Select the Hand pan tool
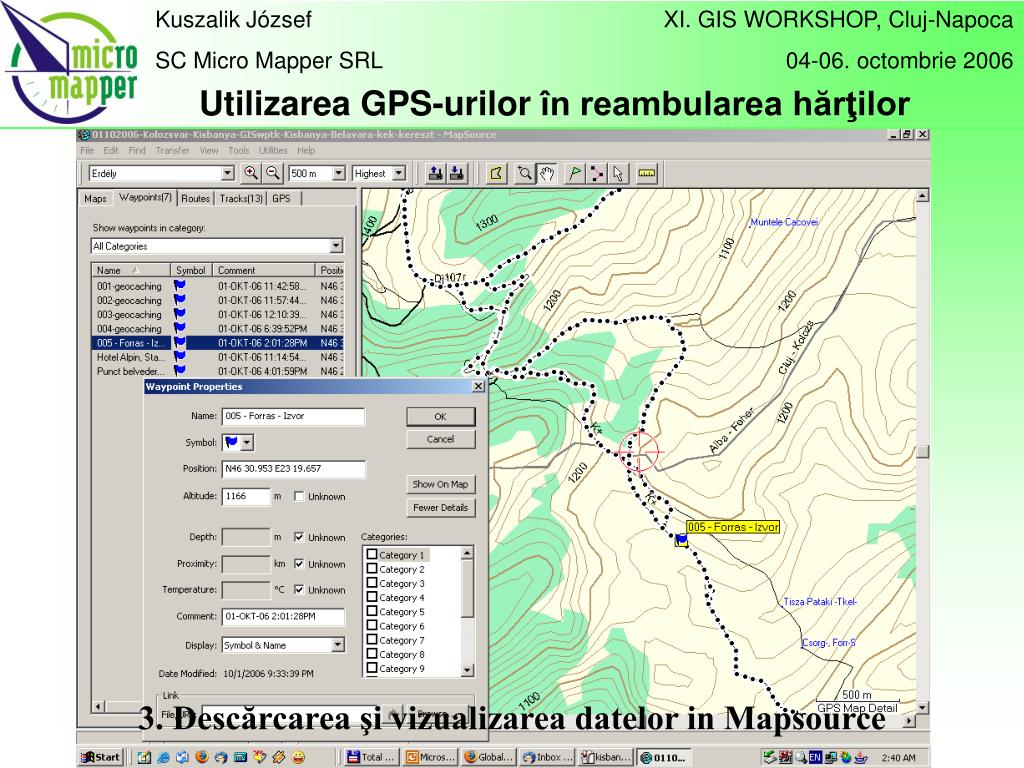 (x=547, y=174)
